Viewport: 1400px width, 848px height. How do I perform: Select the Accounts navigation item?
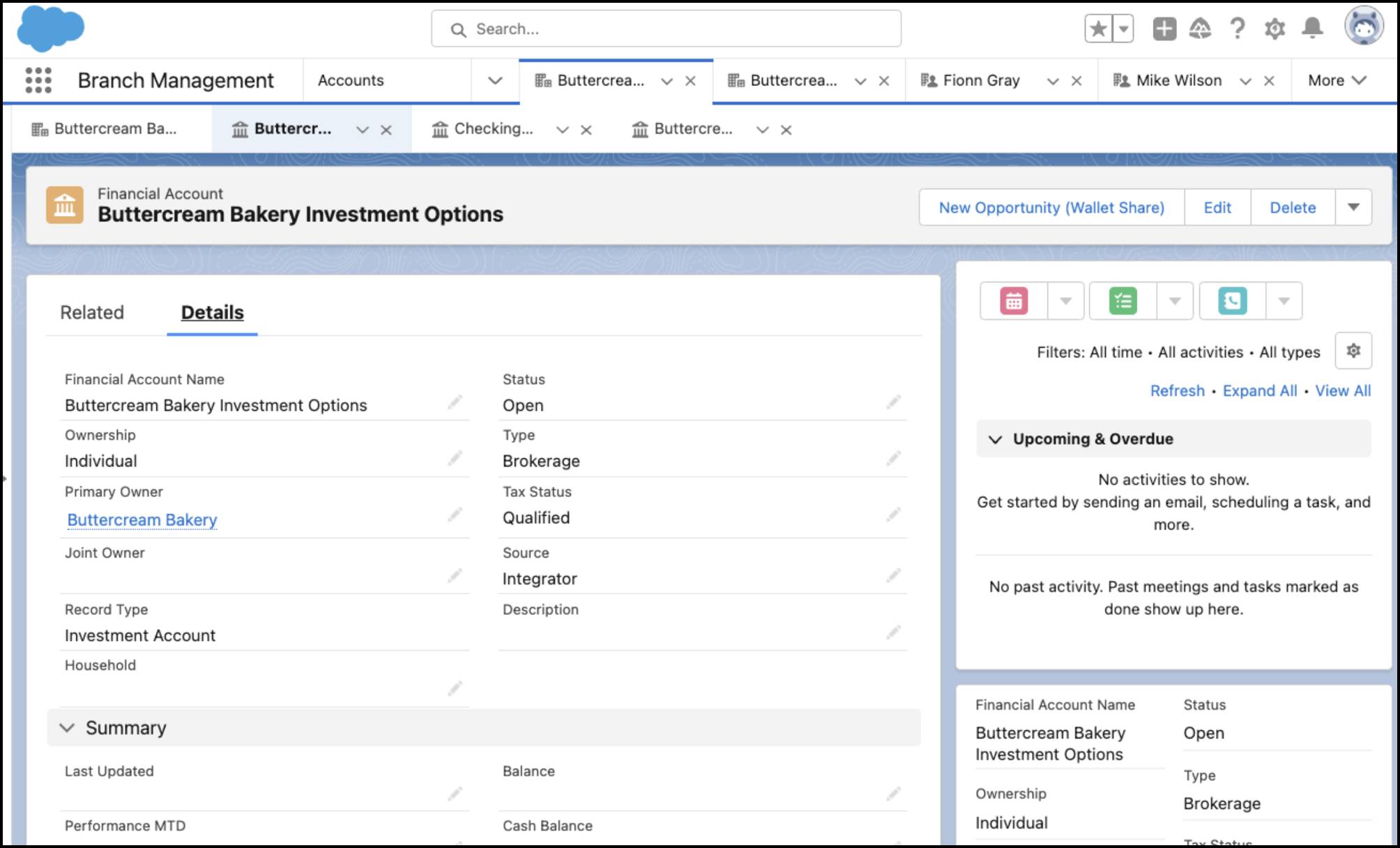[351, 80]
